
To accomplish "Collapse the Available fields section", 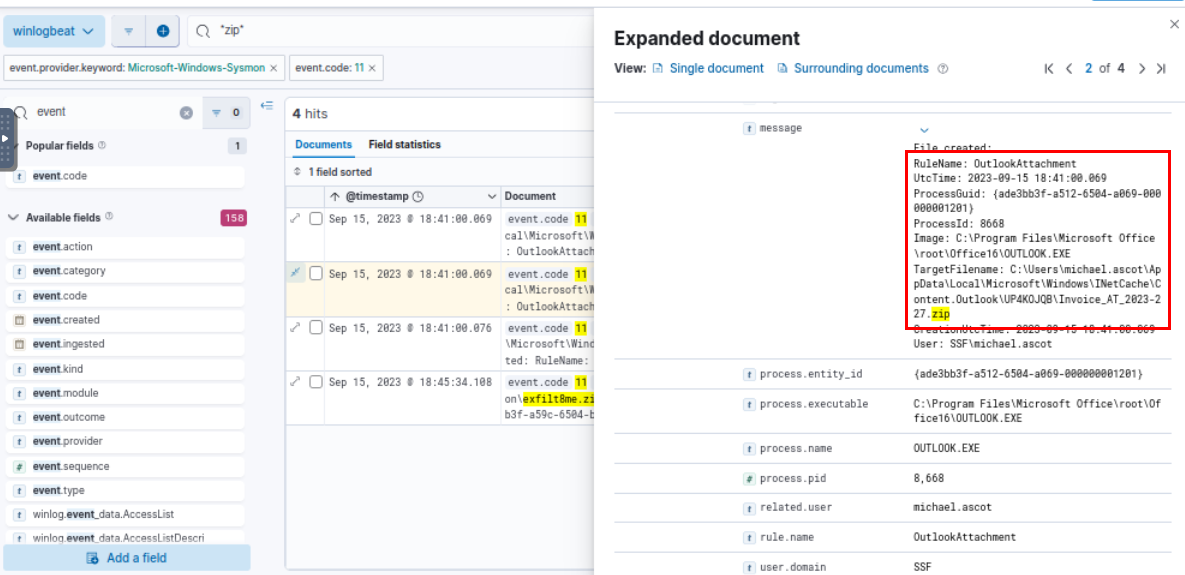I will pos(14,217).
